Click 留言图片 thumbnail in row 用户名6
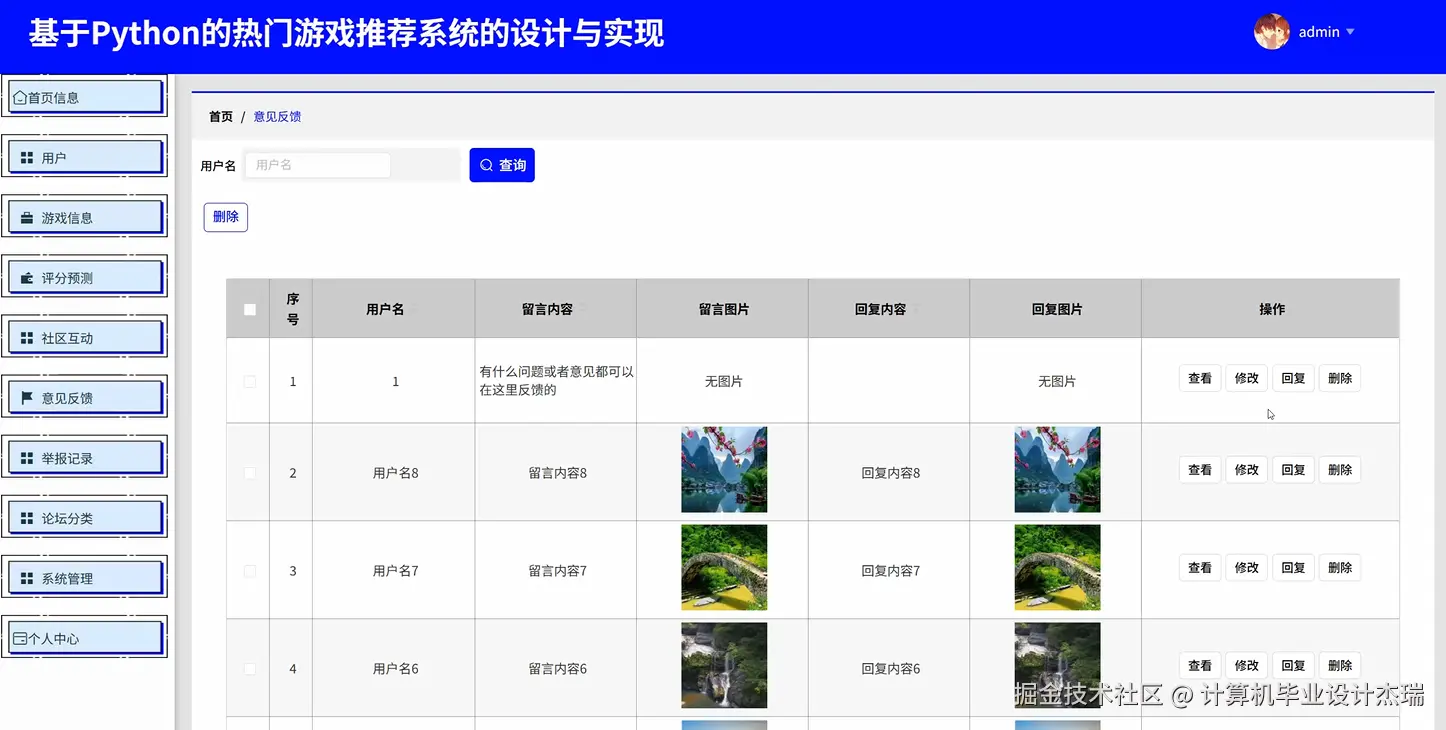 pos(724,666)
